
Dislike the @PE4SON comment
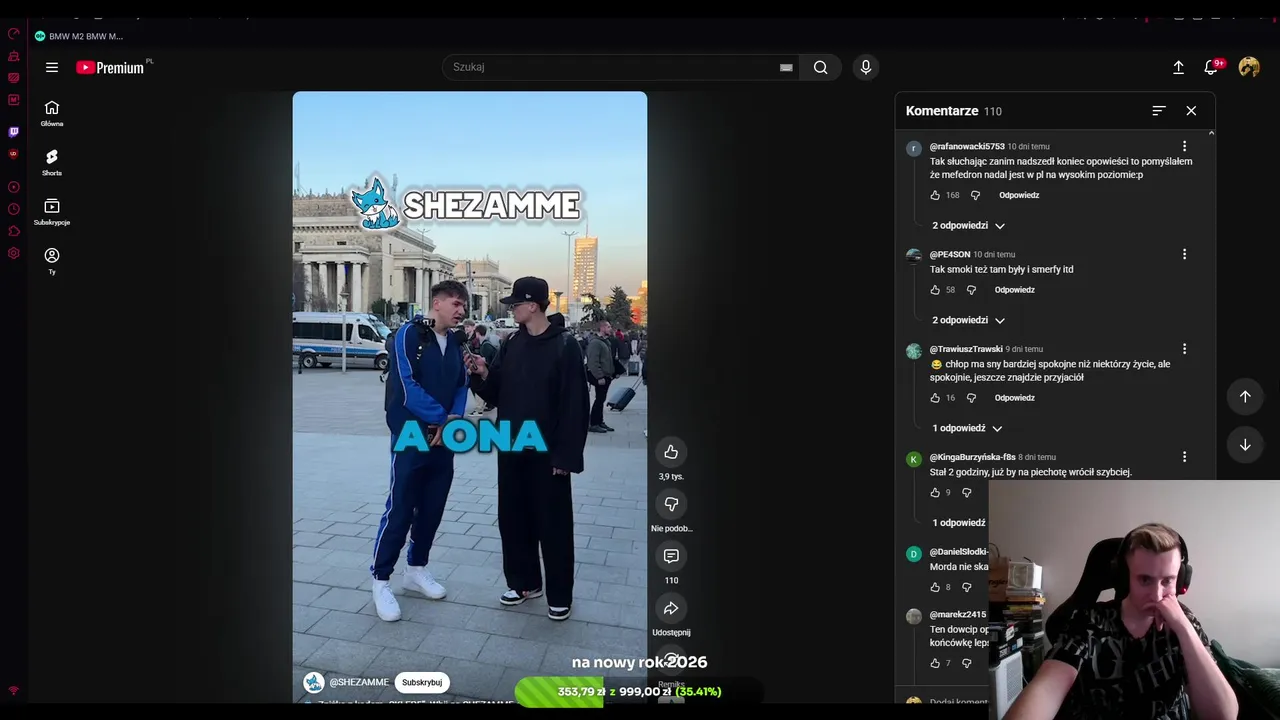(x=971, y=290)
